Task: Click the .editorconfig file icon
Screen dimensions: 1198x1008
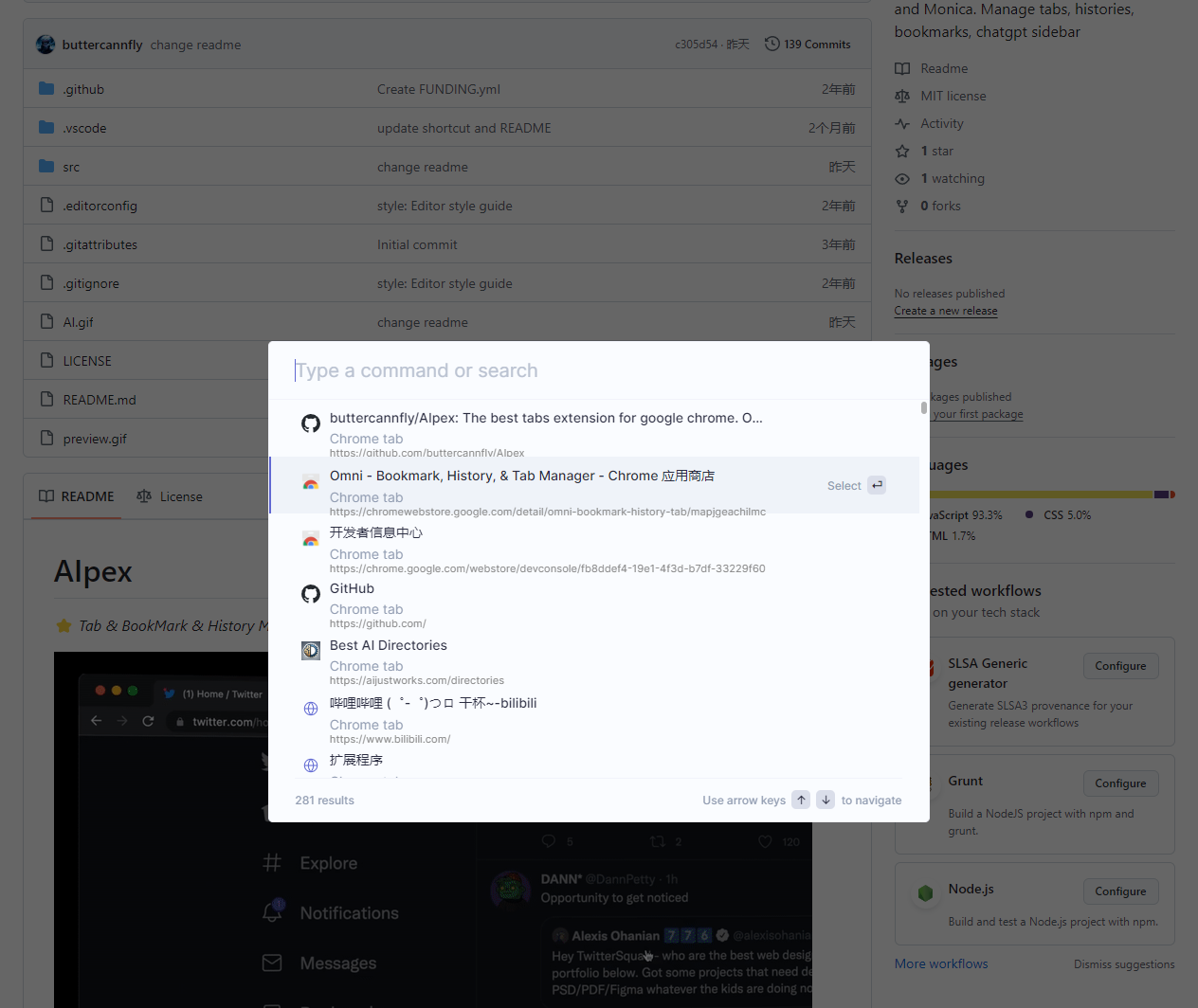Action: click(46, 206)
